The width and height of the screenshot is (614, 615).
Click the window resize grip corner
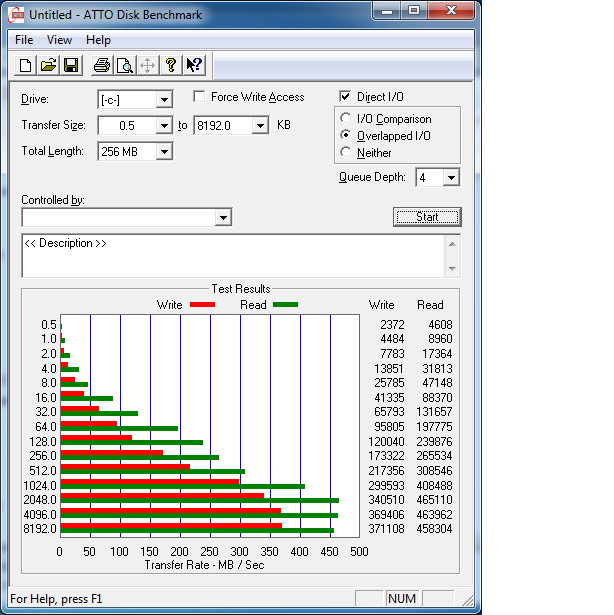[468, 600]
